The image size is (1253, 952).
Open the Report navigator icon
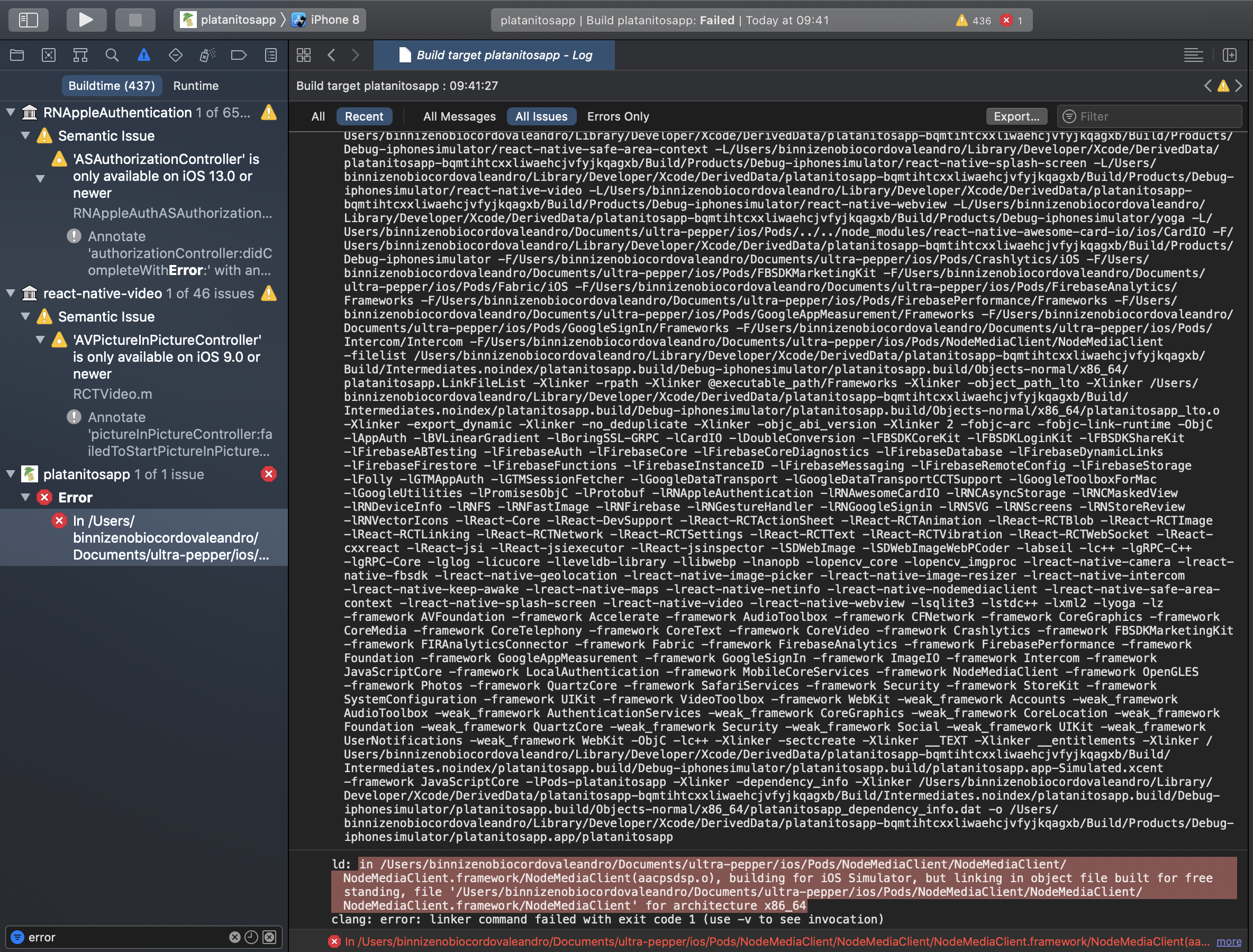click(271, 55)
